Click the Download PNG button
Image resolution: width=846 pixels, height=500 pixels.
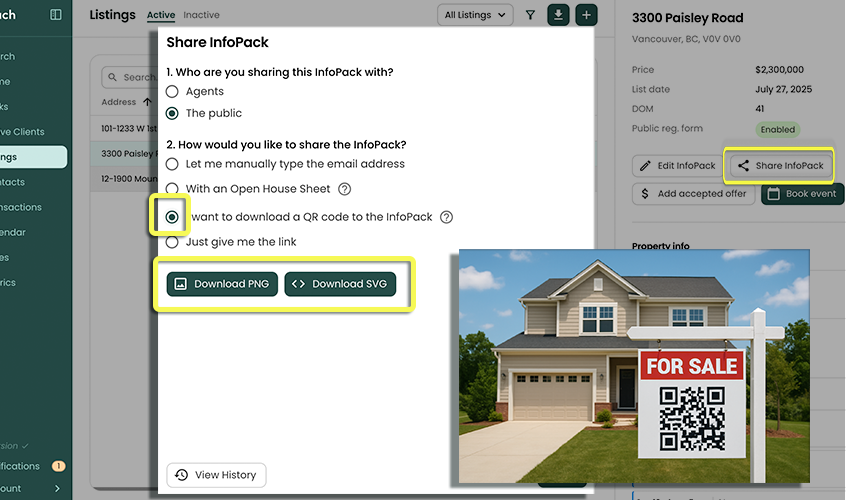point(222,284)
